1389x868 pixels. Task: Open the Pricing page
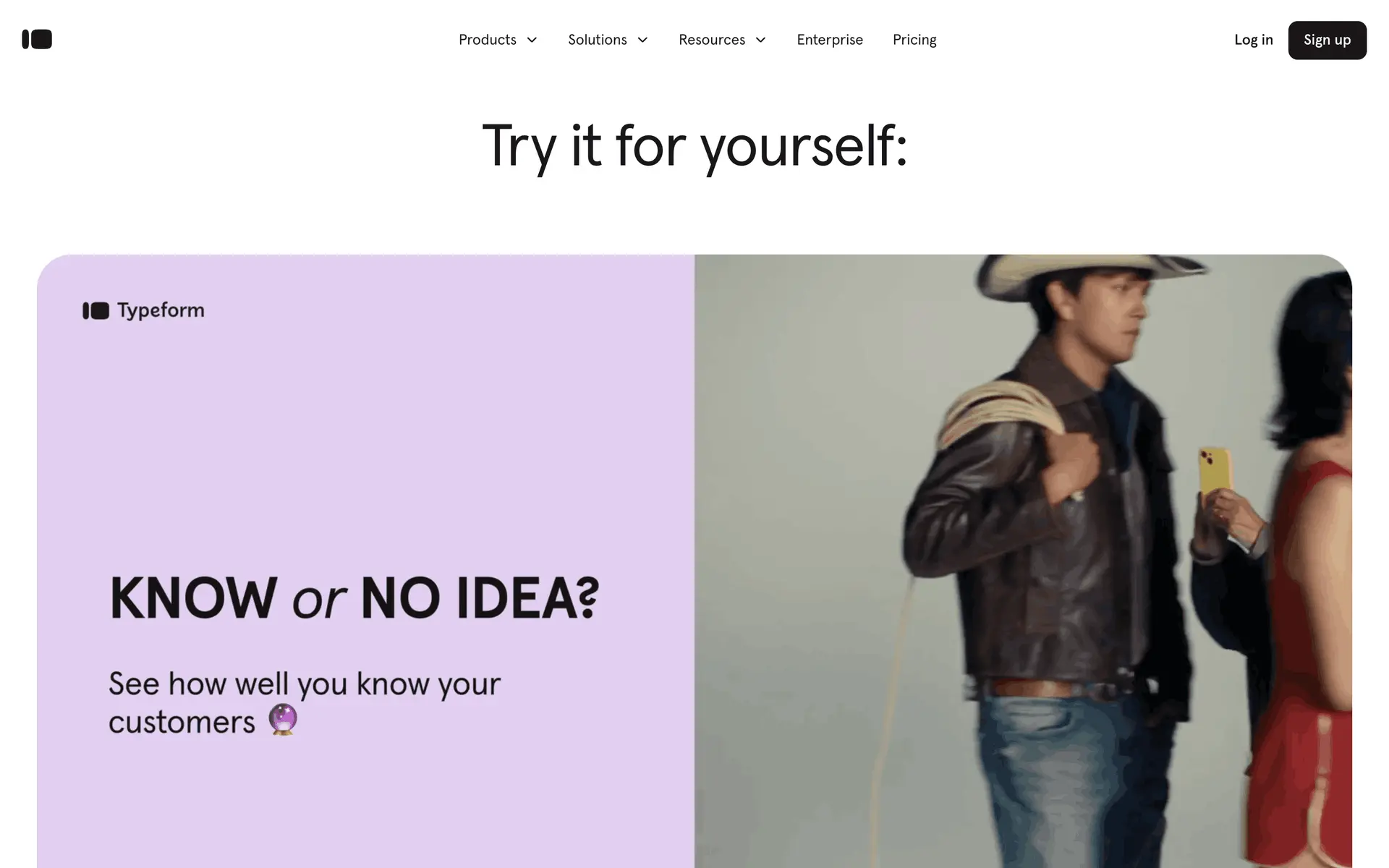[x=914, y=40]
